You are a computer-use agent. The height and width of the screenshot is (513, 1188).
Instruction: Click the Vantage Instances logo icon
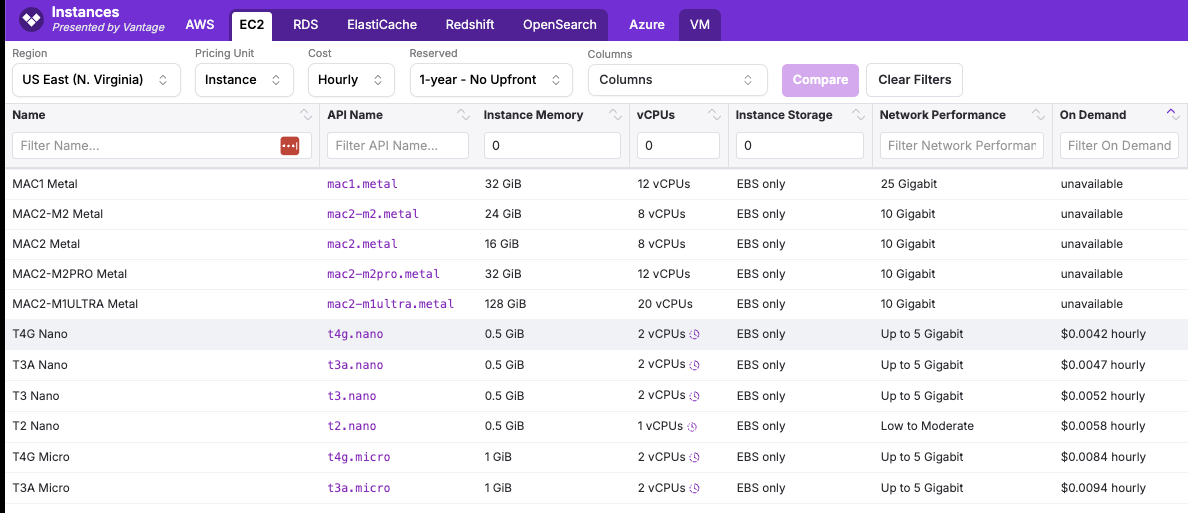point(31,20)
